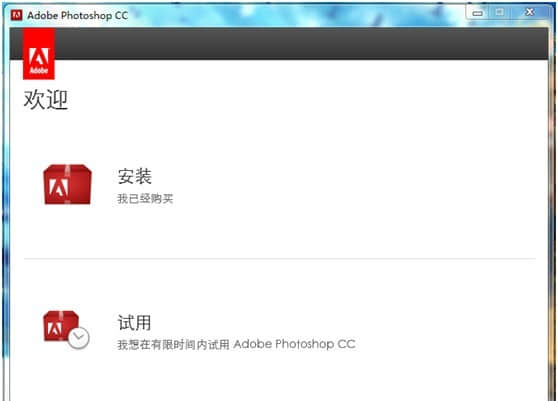Click the 欢迎 welcome heading
The height and width of the screenshot is (417, 558).
point(46,100)
